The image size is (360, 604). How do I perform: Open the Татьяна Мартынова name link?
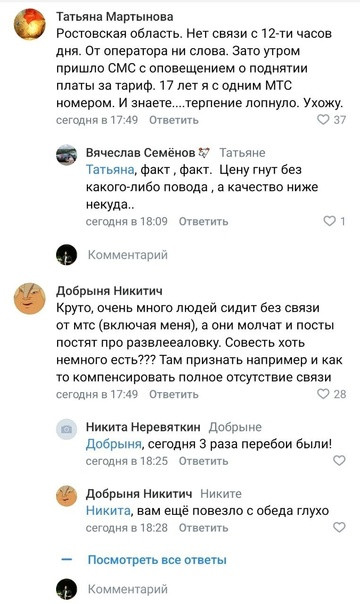(x=115, y=16)
